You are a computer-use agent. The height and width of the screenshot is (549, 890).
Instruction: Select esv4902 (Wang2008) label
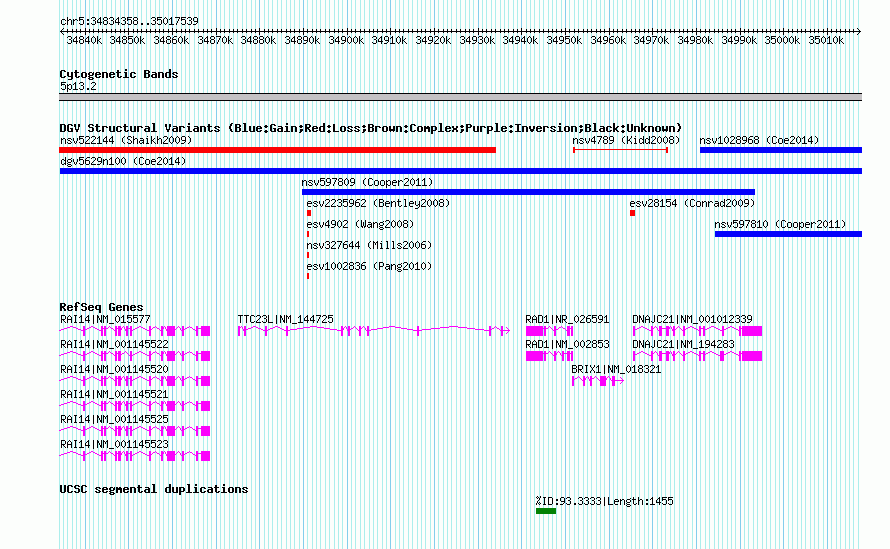point(360,224)
